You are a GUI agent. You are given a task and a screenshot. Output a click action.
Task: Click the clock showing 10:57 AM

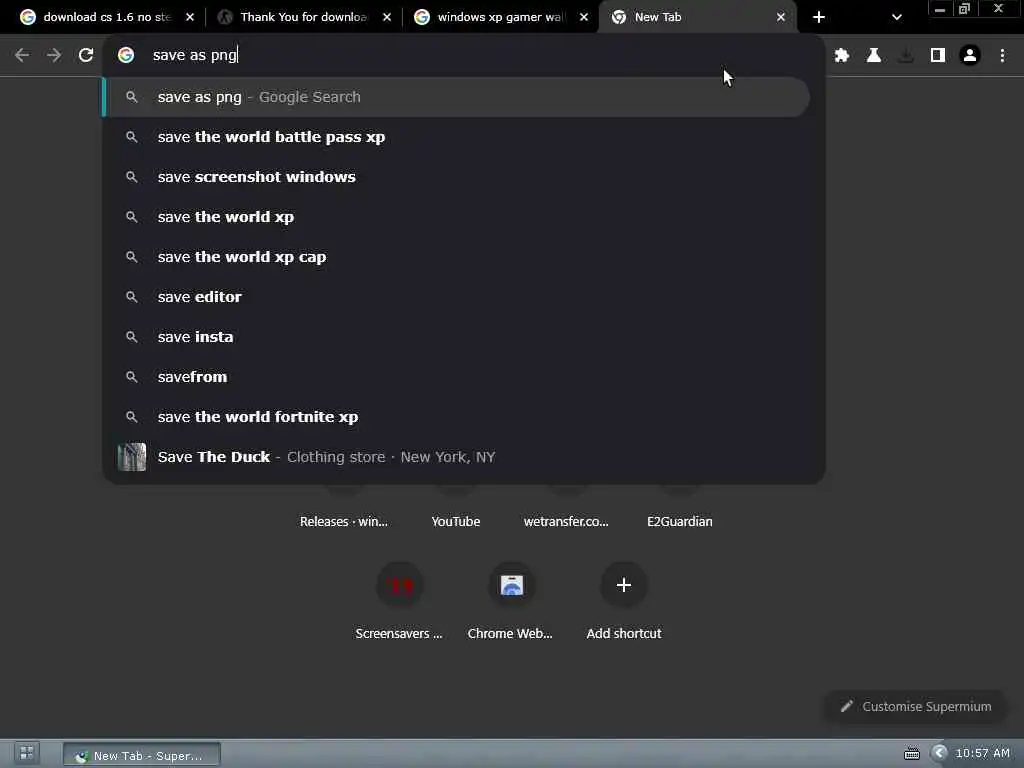[983, 753]
